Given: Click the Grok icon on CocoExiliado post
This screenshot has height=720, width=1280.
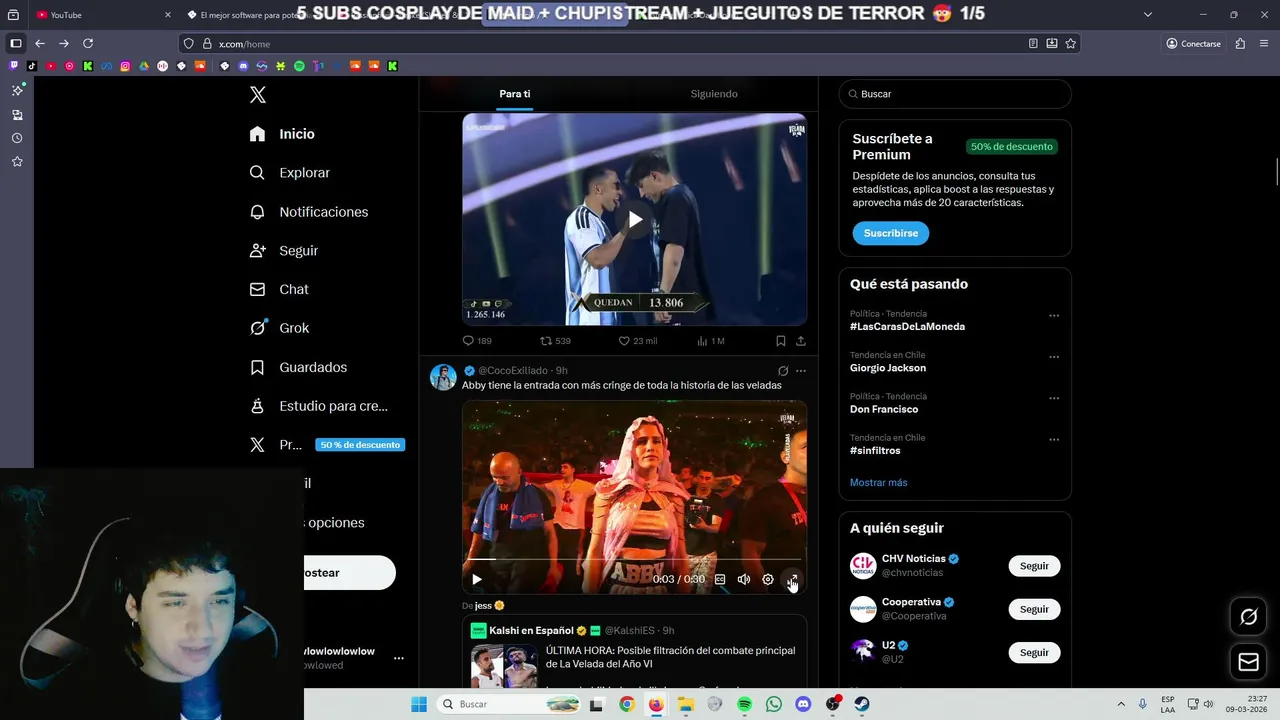Looking at the screenshot, I should [783, 371].
